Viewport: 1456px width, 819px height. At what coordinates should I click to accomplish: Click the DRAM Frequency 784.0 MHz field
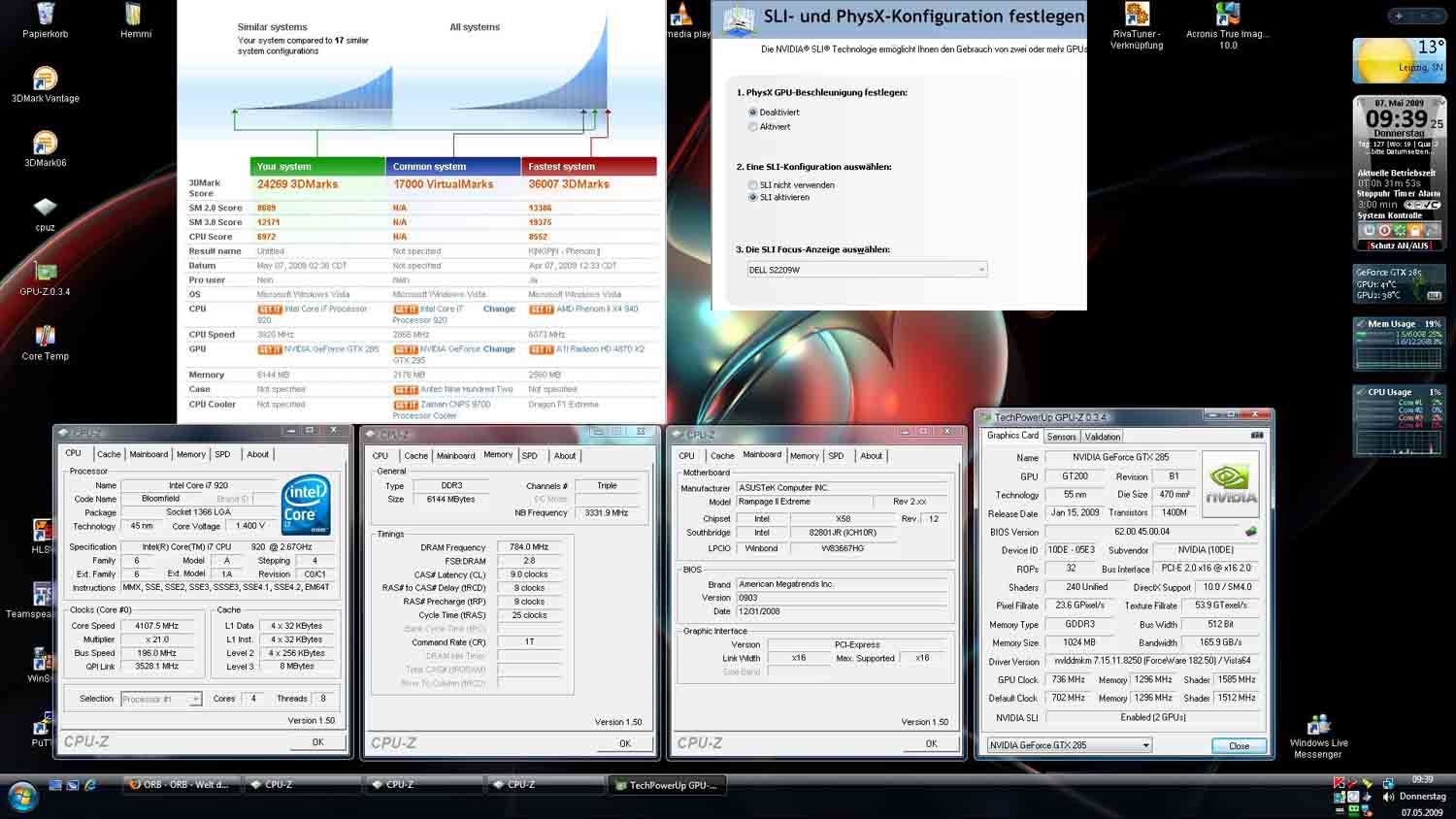pyautogui.click(x=529, y=547)
